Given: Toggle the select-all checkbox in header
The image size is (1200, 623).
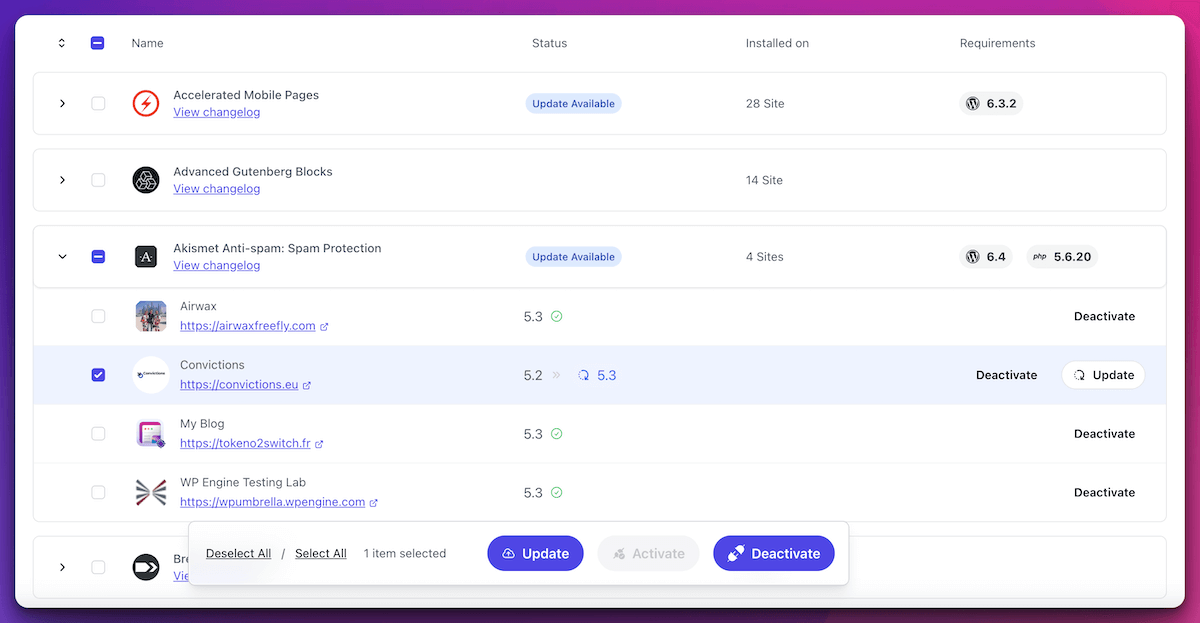Looking at the screenshot, I should point(98,43).
